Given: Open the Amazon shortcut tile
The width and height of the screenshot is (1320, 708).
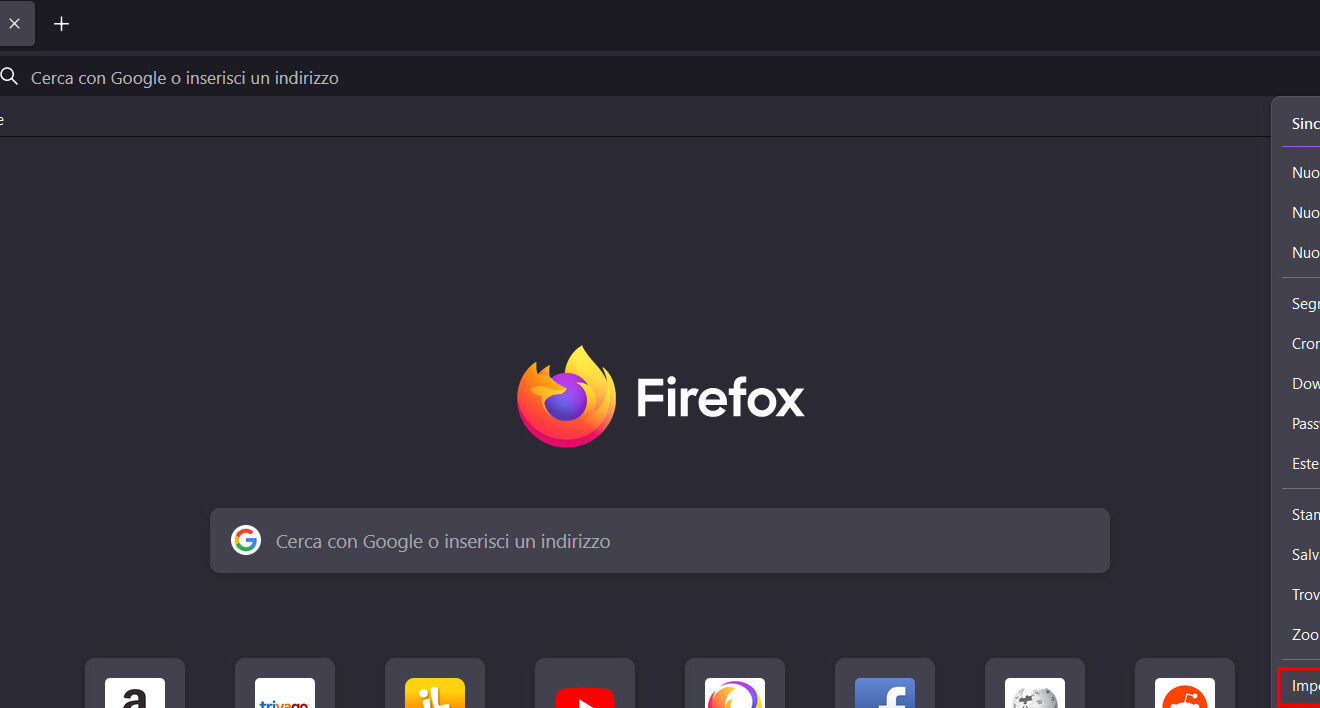Looking at the screenshot, I should [x=135, y=683].
